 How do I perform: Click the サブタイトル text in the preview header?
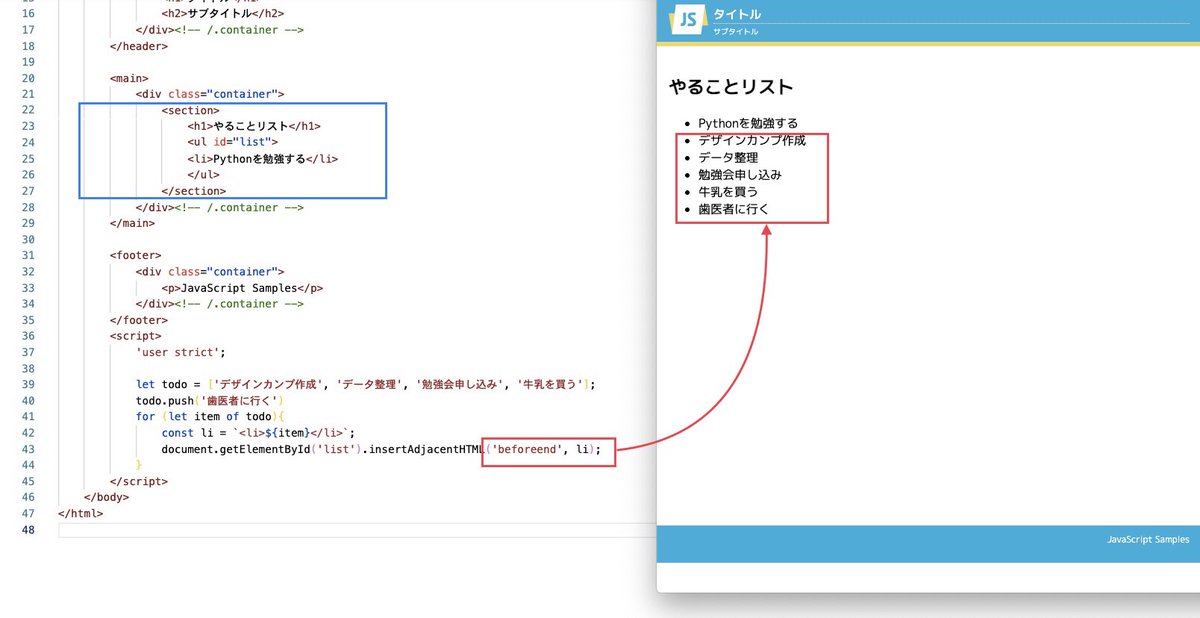point(735,32)
